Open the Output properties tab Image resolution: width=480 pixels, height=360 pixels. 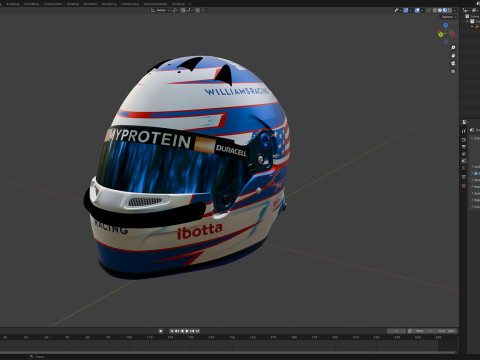coord(464,147)
